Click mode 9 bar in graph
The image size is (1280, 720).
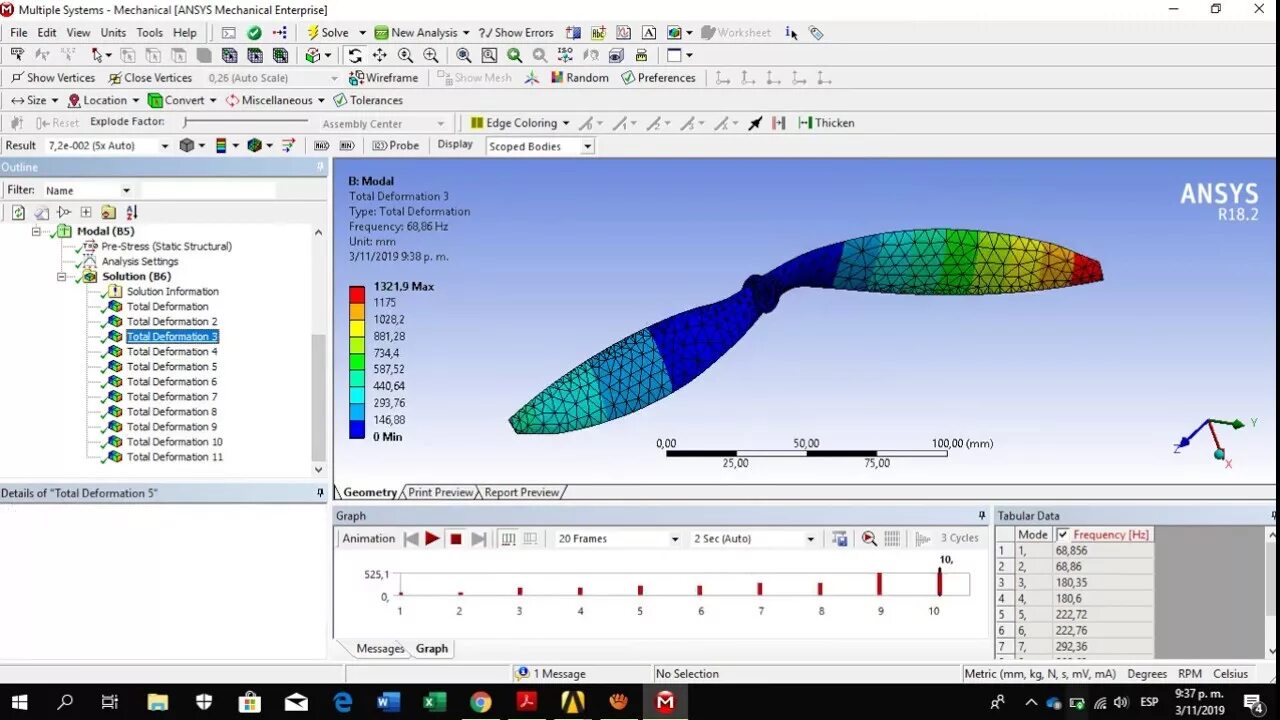point(880,584)
